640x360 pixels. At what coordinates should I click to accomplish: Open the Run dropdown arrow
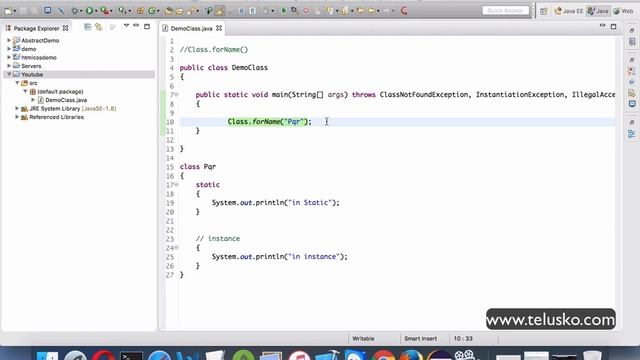(96, 11)
